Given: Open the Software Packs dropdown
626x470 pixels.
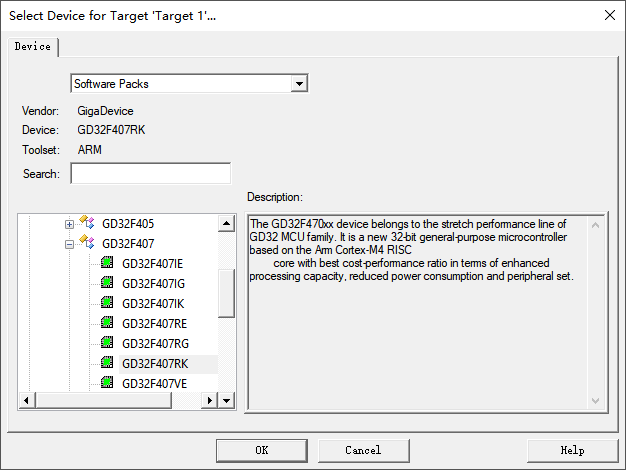Looking at the screenshot, I should point(299,84).
